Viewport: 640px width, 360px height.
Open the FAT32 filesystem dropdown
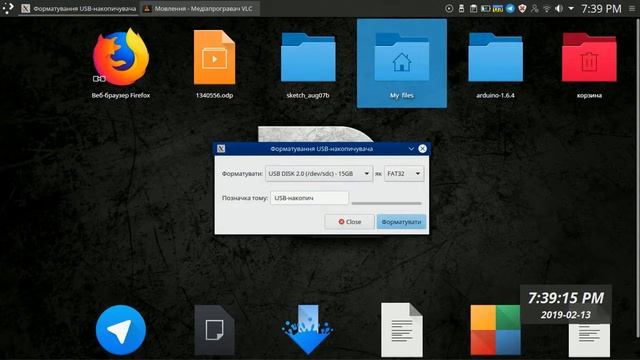tap(404, 173)
